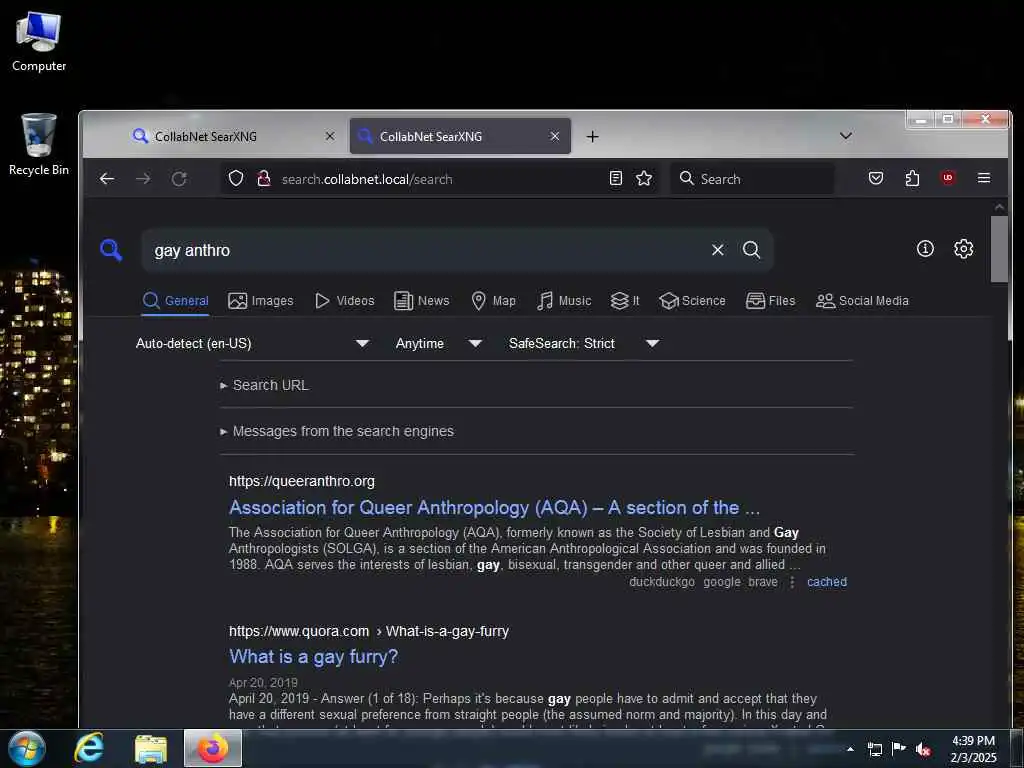Expand Messages from the search engines
Image resolution: width=1024 pixels, height=768 pixels.
(337, 431)
